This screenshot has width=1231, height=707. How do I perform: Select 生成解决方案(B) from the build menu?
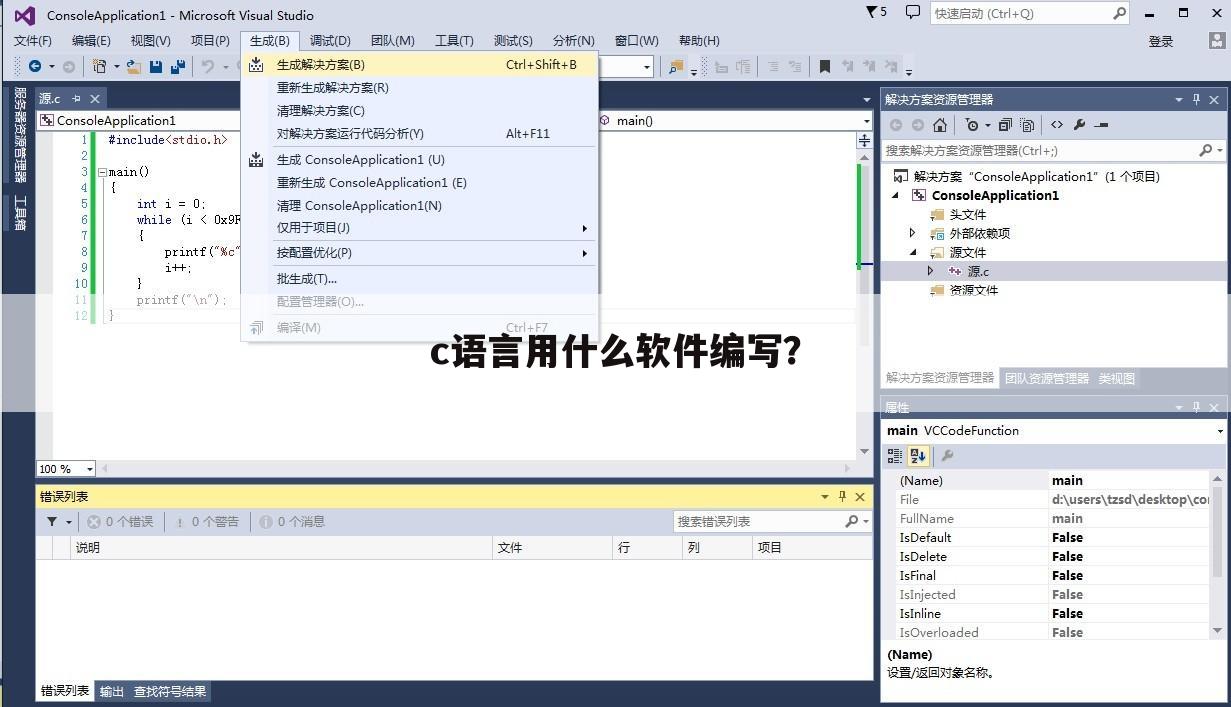click(x=420, y=64)
